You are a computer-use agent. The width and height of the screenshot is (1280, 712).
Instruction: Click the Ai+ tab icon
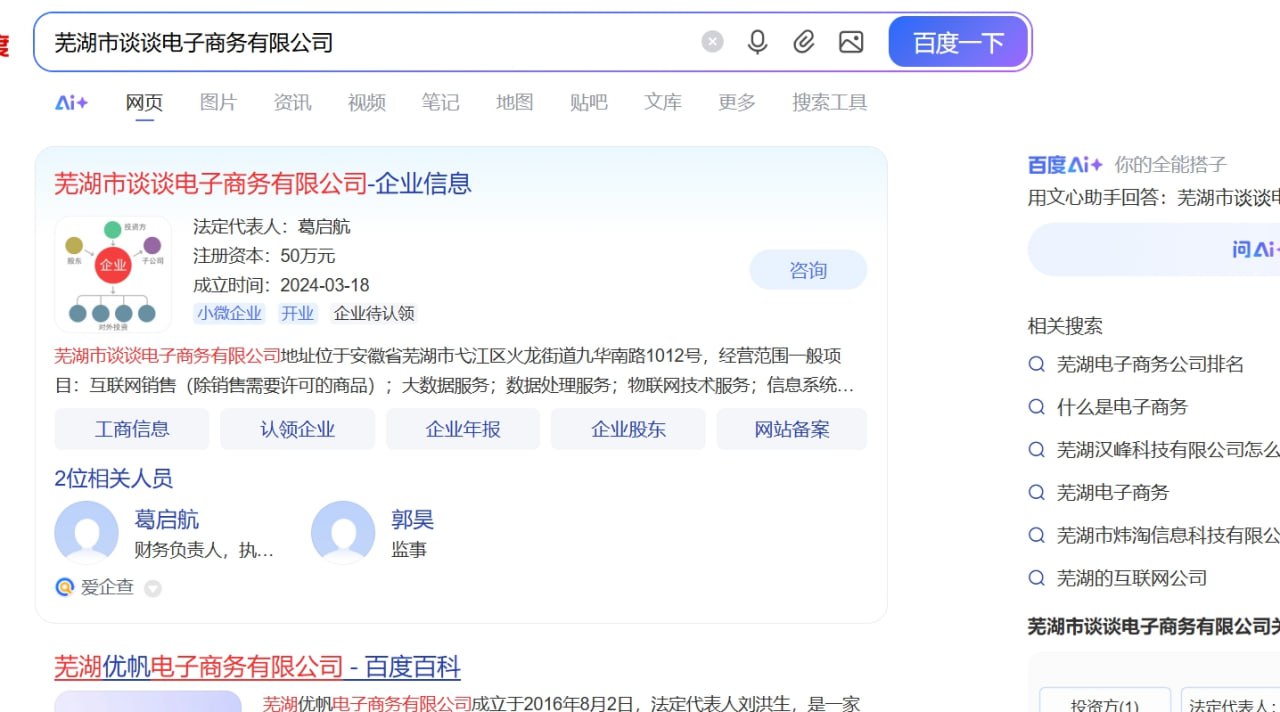70,102
